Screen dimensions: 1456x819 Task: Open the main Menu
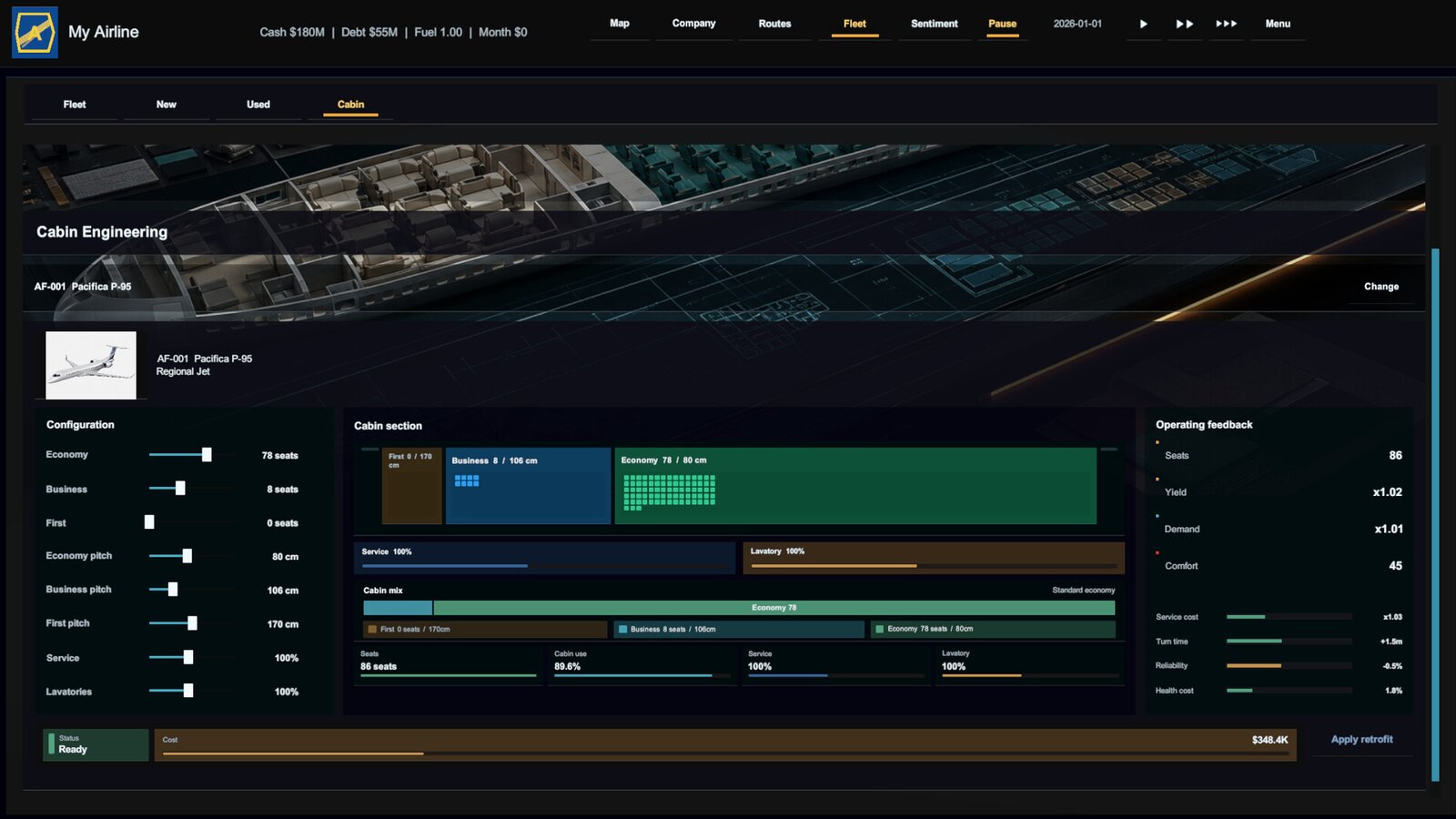pos(1278,24)
